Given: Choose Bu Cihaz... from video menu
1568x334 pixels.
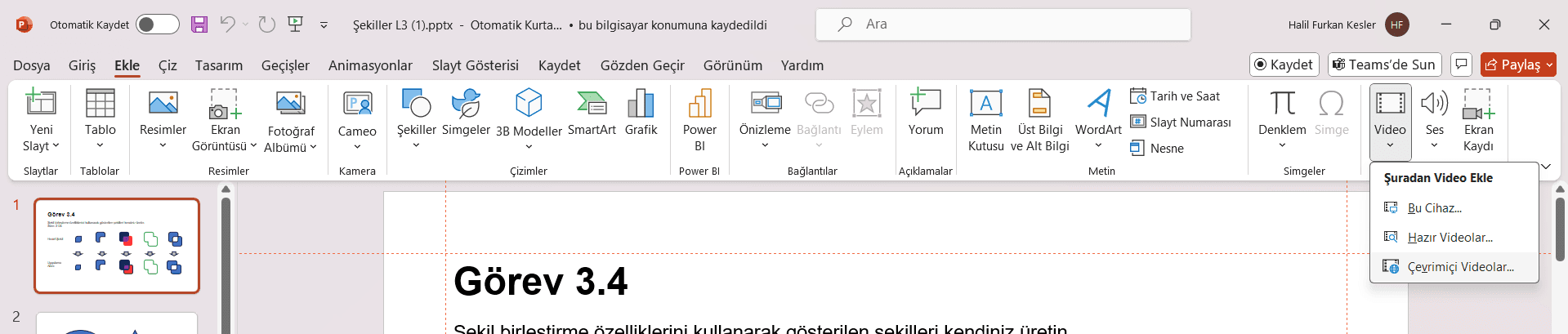Looking at the screenshot, I should [1454, 208].
